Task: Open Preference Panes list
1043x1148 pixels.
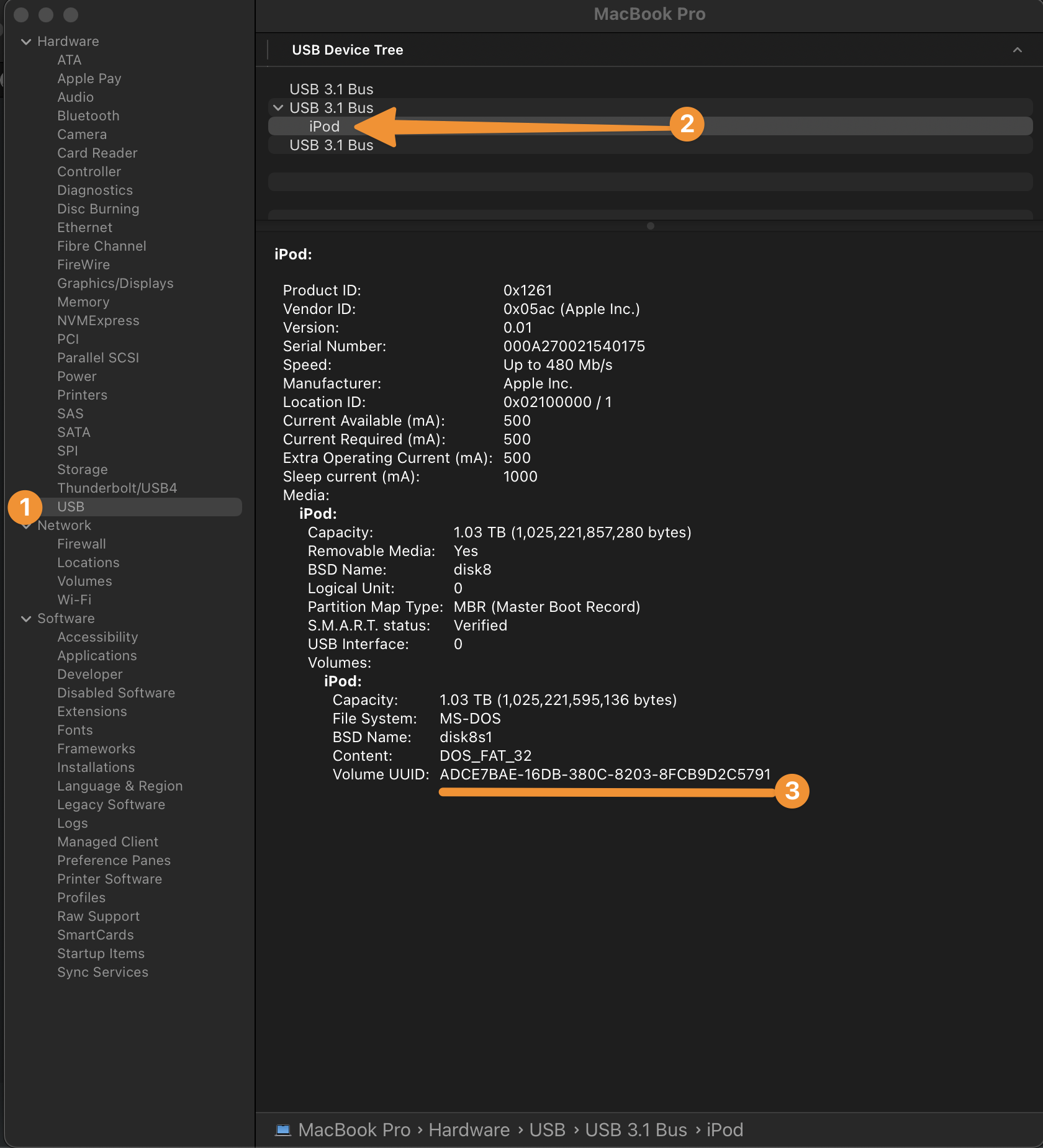Action: click(x=114, y=861)
